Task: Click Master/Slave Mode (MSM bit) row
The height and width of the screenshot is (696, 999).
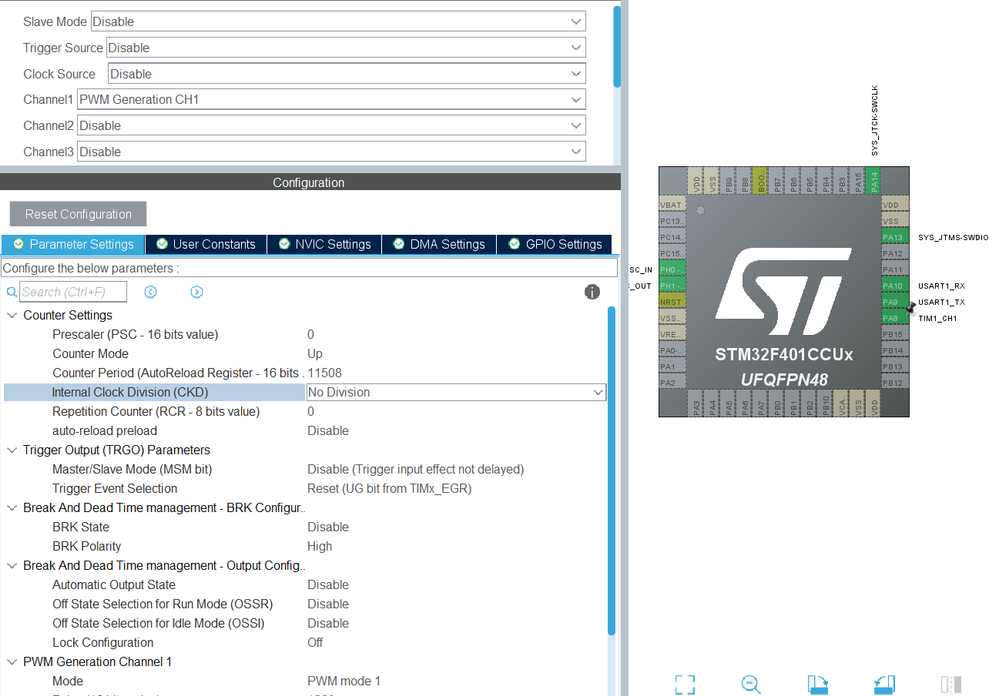Action: pyautogui.click(x=305, y=470)
